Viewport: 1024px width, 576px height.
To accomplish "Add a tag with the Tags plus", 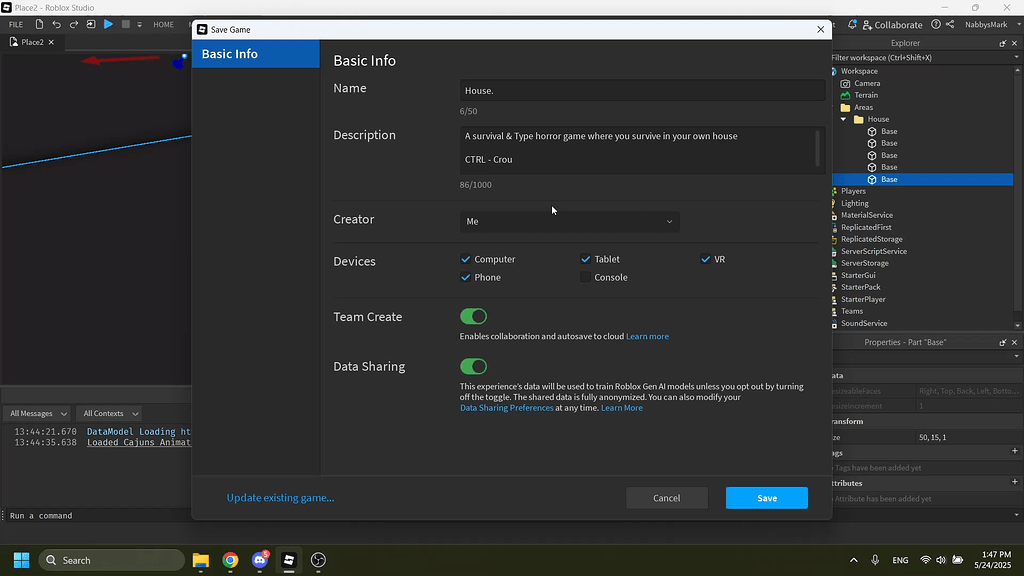I will (x=1014, y=451).
